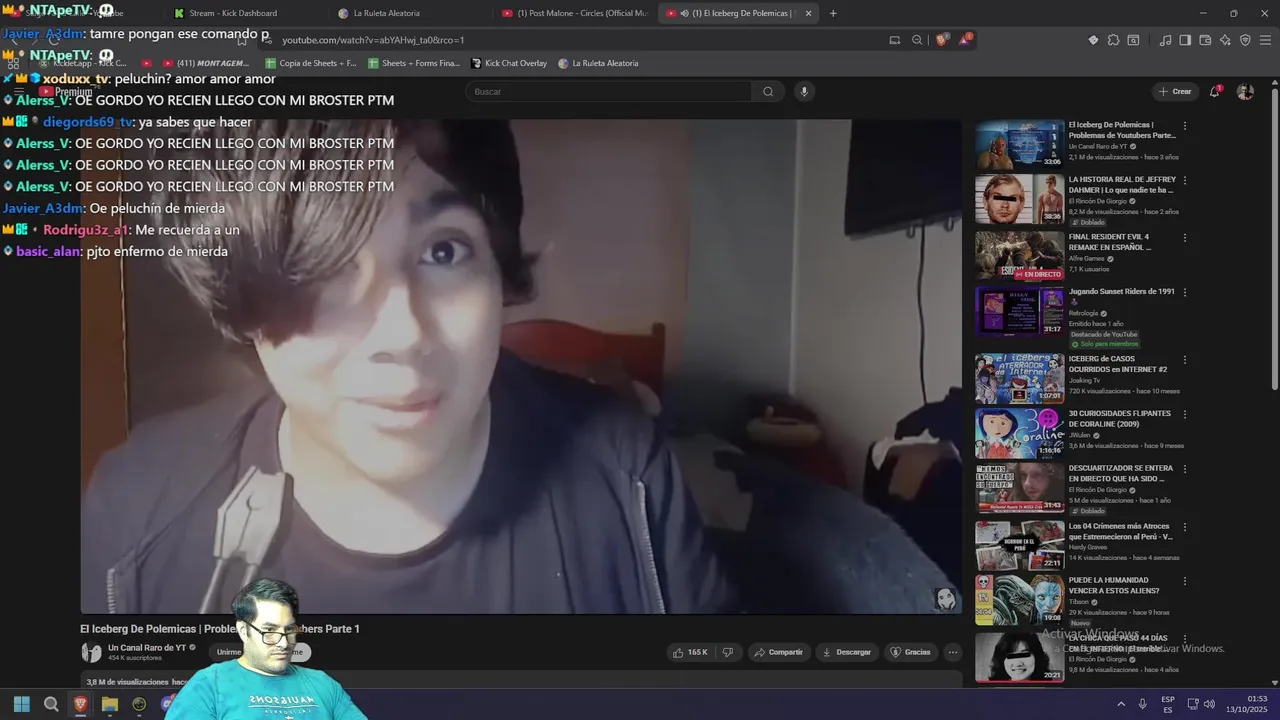Click the Gracias button
1280x720 pixels.
point(910,652)
